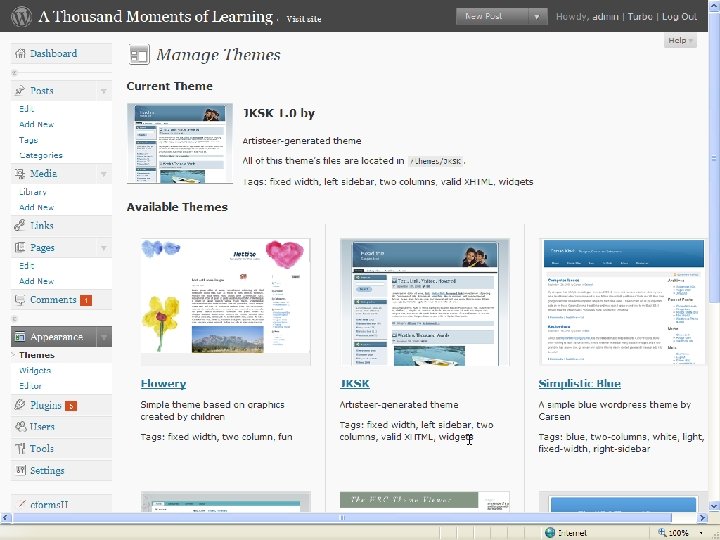Click the Appearance icon in sidebar
Viewport: 720px width, 540px height.
[x=20, y=337]
